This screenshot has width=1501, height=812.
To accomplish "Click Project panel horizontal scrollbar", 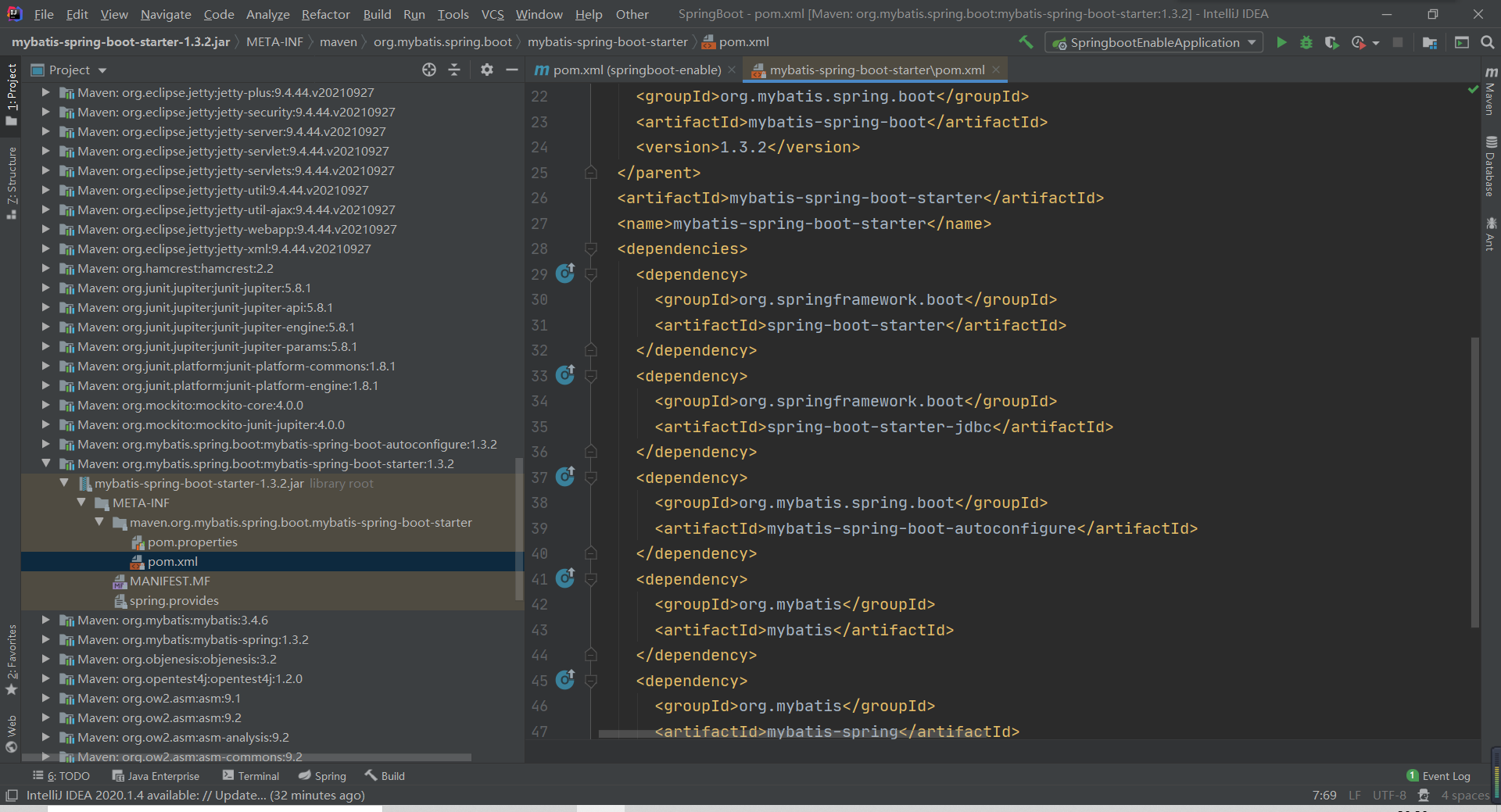I will coord(246,757).
